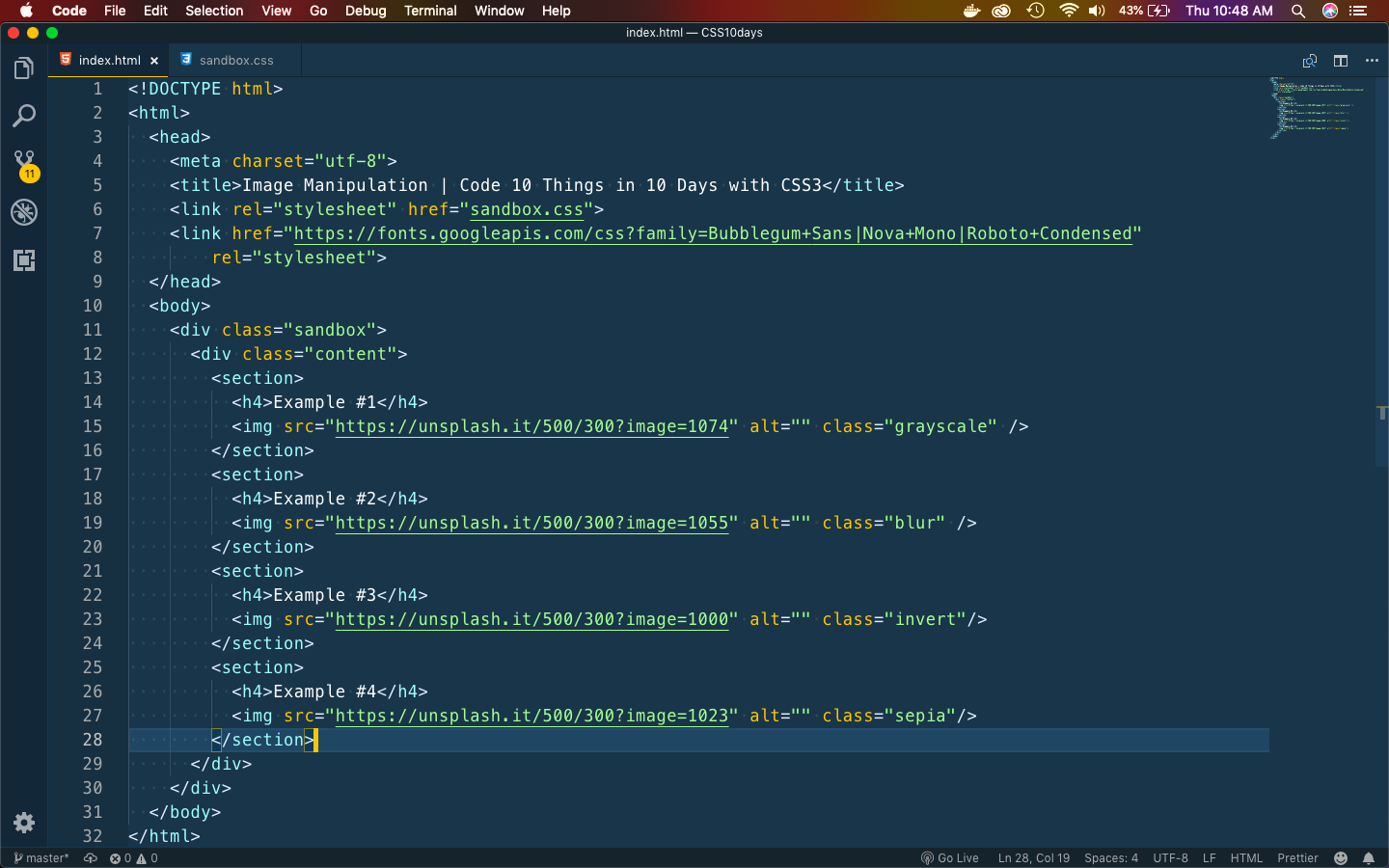Open the Explorer view in activity bar
Viewport: 1389px width, 868px height.
24,68
